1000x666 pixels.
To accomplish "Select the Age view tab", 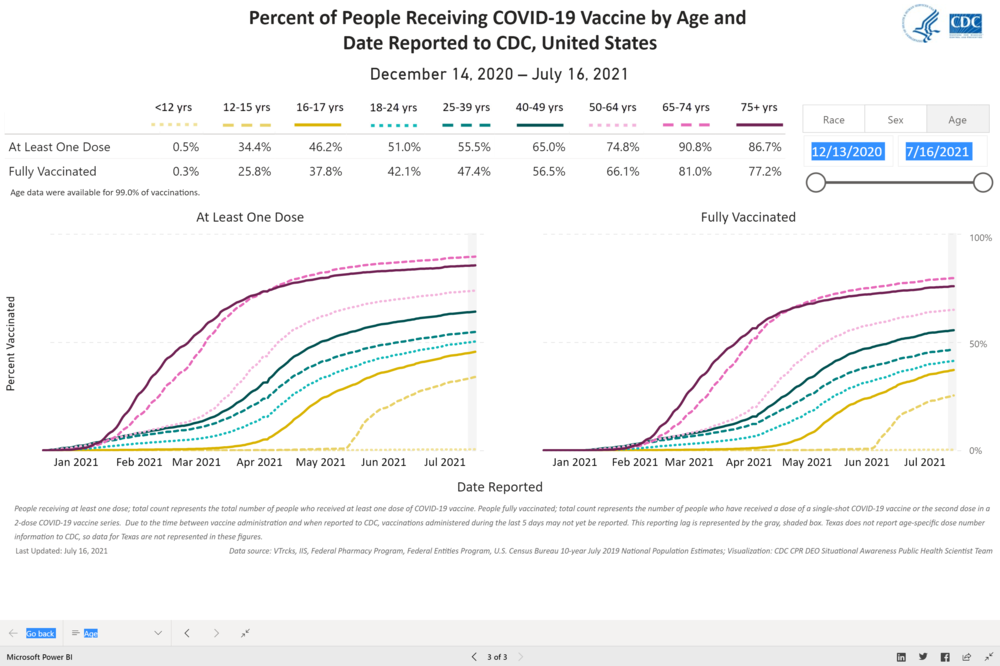I will tap(957, 119).
